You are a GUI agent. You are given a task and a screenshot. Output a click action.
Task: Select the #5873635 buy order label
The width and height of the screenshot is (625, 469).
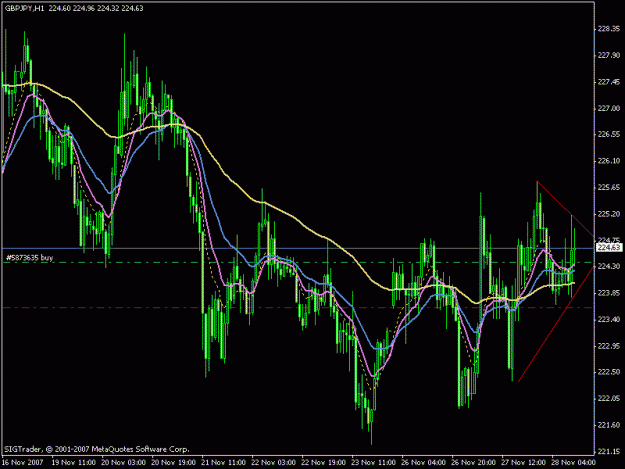click(x=29, y=258)
